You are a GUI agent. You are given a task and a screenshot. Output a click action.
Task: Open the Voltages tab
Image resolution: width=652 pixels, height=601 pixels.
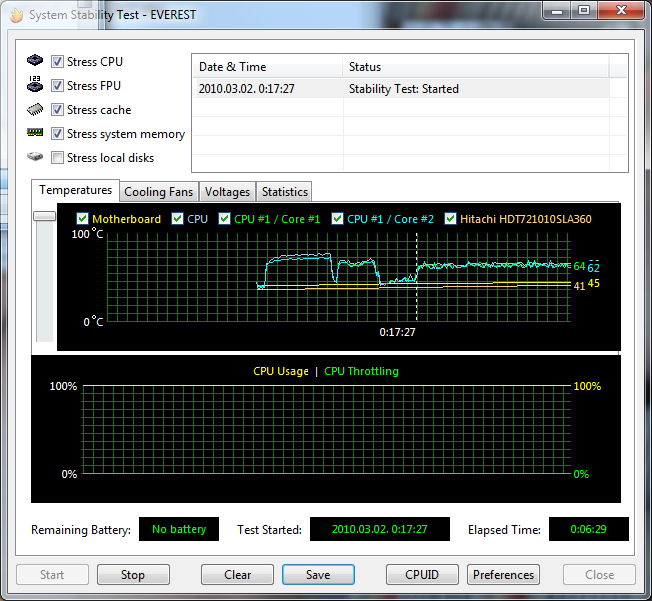[227, 192]
